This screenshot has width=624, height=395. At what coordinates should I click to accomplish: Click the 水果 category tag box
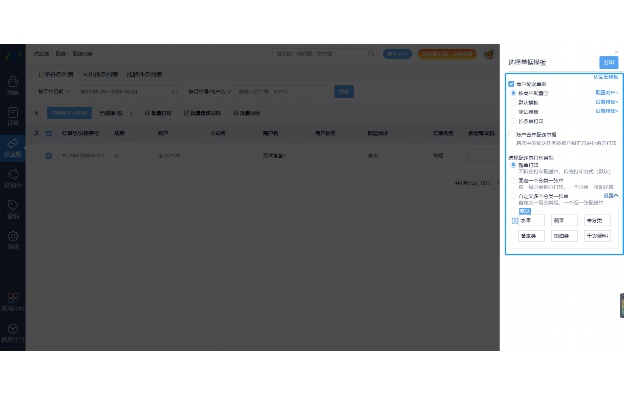pos(531,220)
